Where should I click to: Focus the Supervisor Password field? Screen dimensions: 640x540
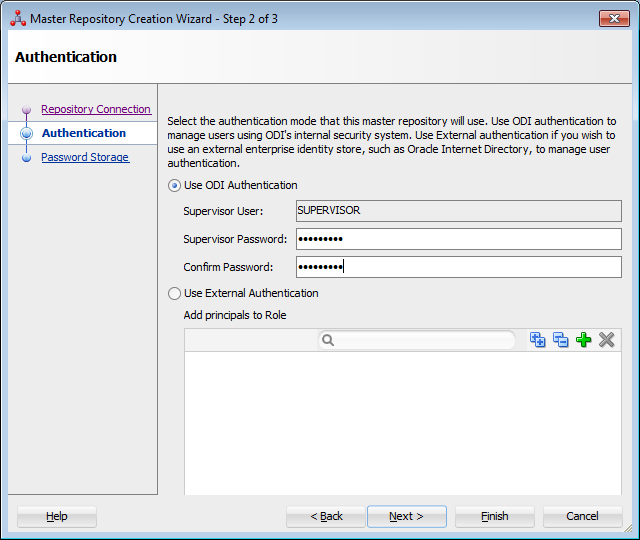pyautogui.click(x=459, y=239)
